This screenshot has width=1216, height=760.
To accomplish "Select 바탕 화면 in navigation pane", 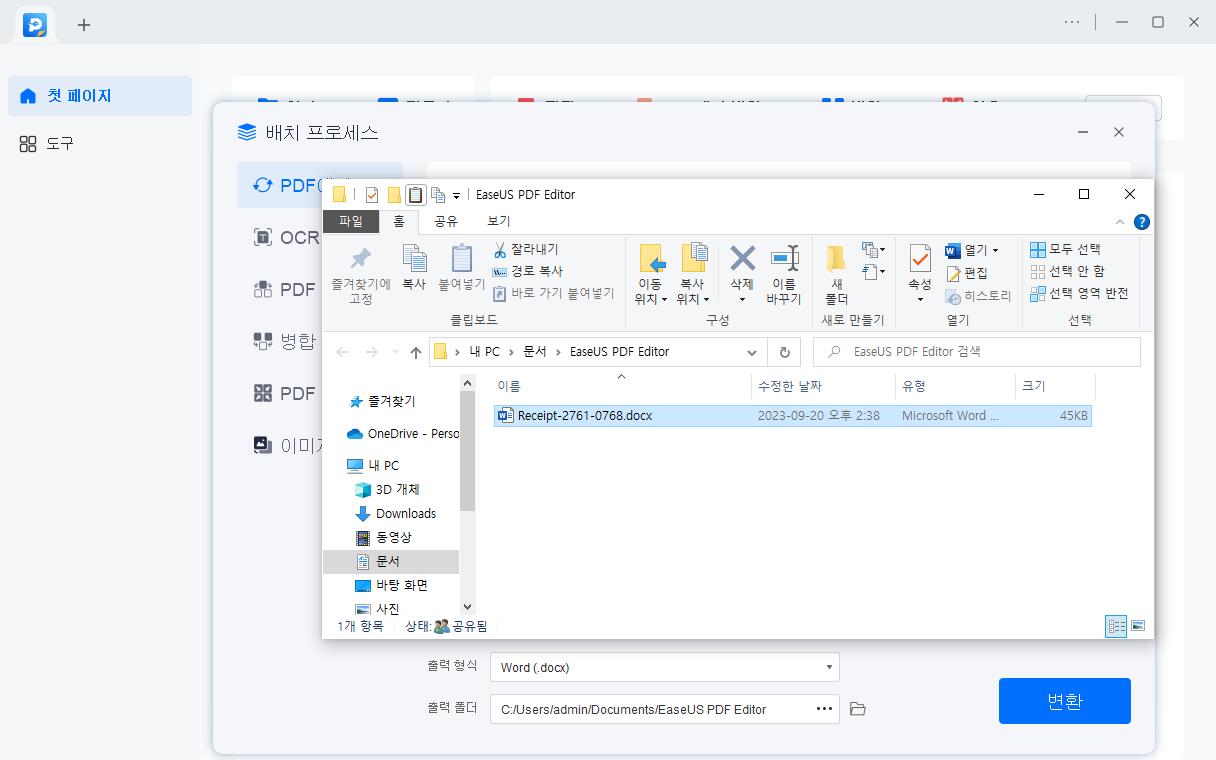I will click(x=392, y=585).
